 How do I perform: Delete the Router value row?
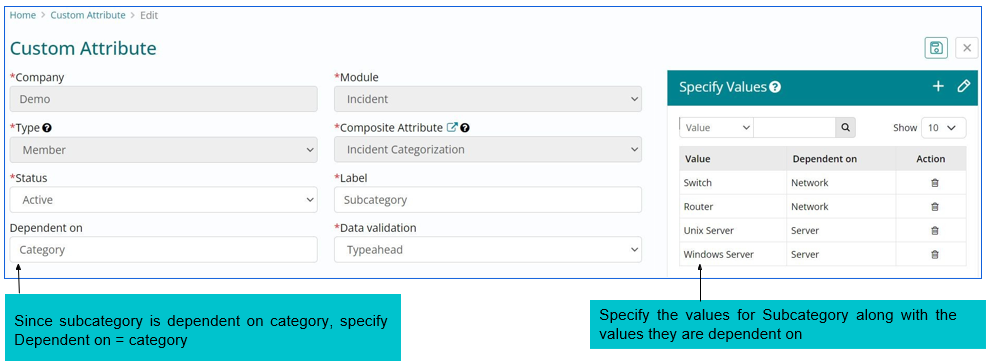click(x=934, y=207)
